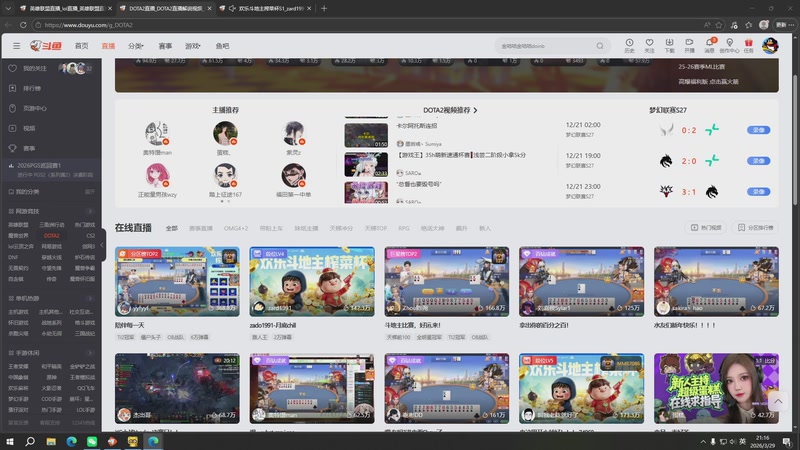The height and width of the screenshot is (450, 800).
Task: Click the browser refresh button
Action: pos(23,24)
